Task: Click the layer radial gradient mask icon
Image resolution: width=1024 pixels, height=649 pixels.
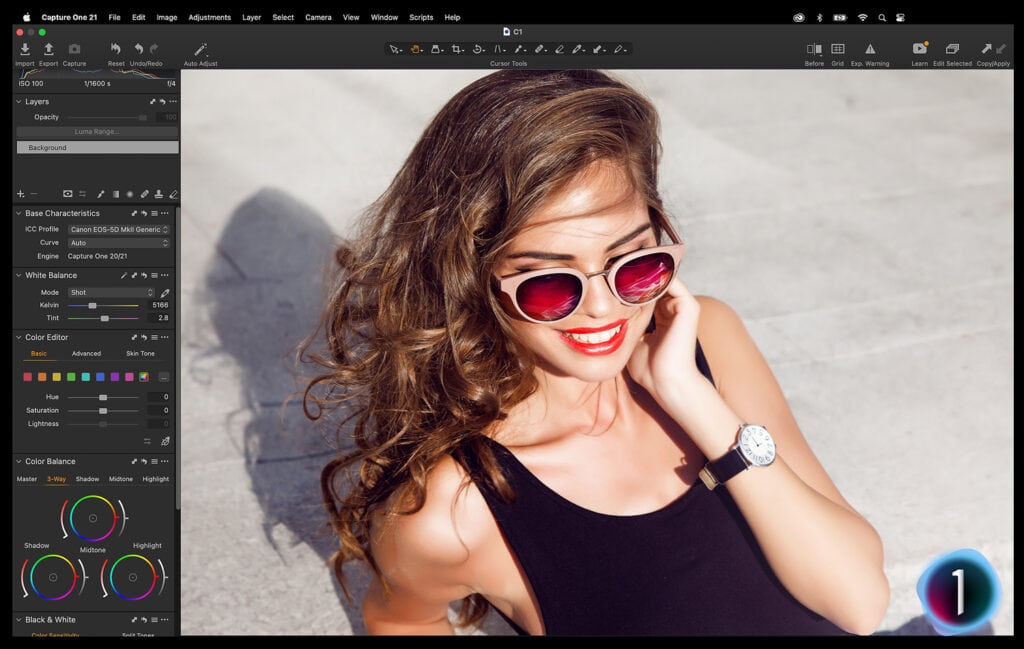Action: coord(130,194)
